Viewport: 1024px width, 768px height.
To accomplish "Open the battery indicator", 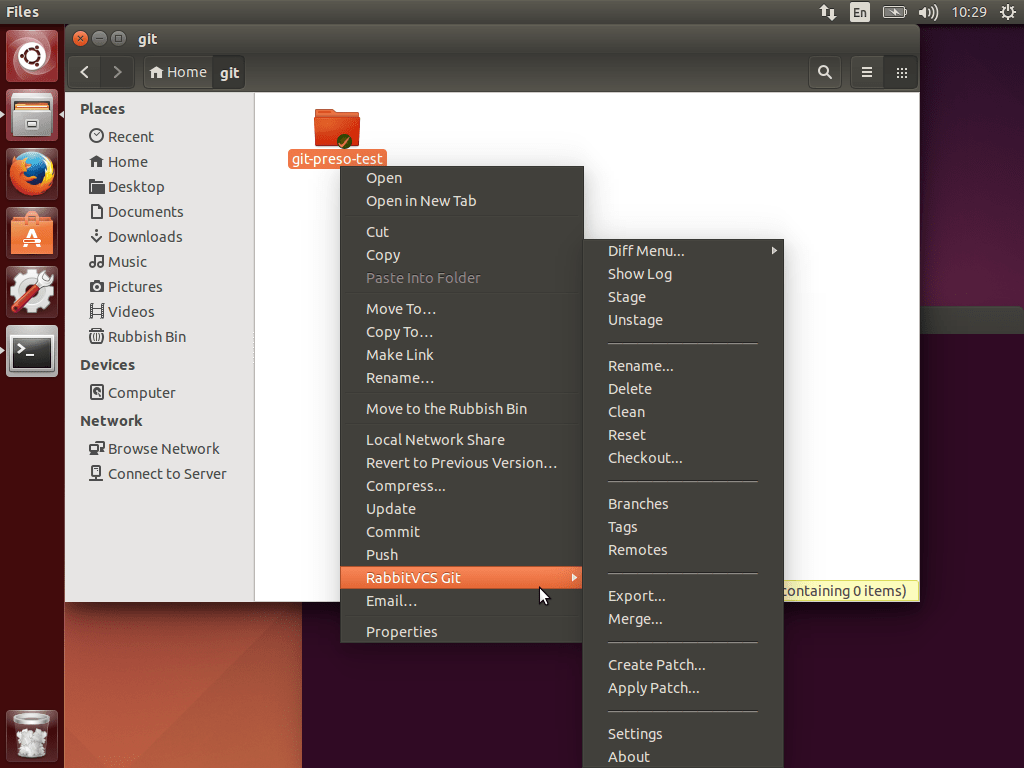I will (x=894, y=12).
